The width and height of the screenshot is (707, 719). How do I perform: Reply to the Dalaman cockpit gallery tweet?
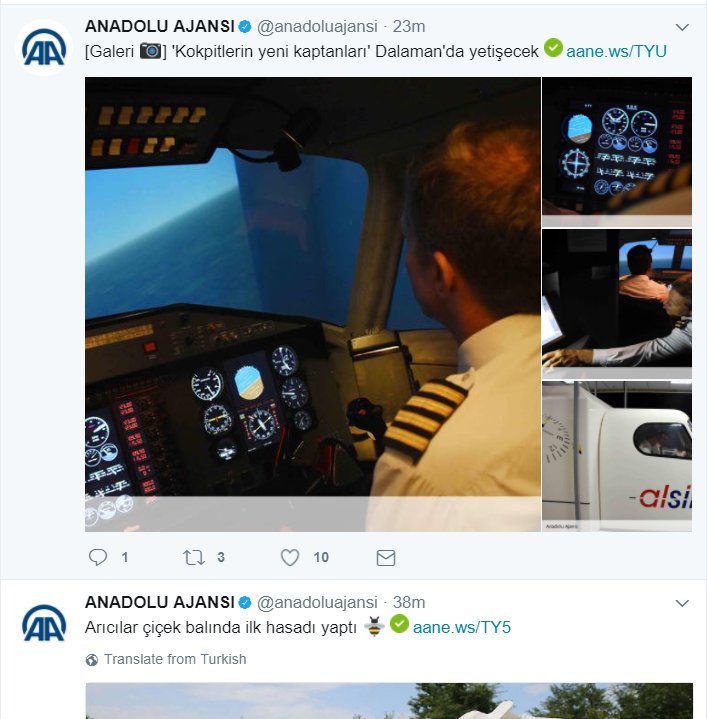98,557
